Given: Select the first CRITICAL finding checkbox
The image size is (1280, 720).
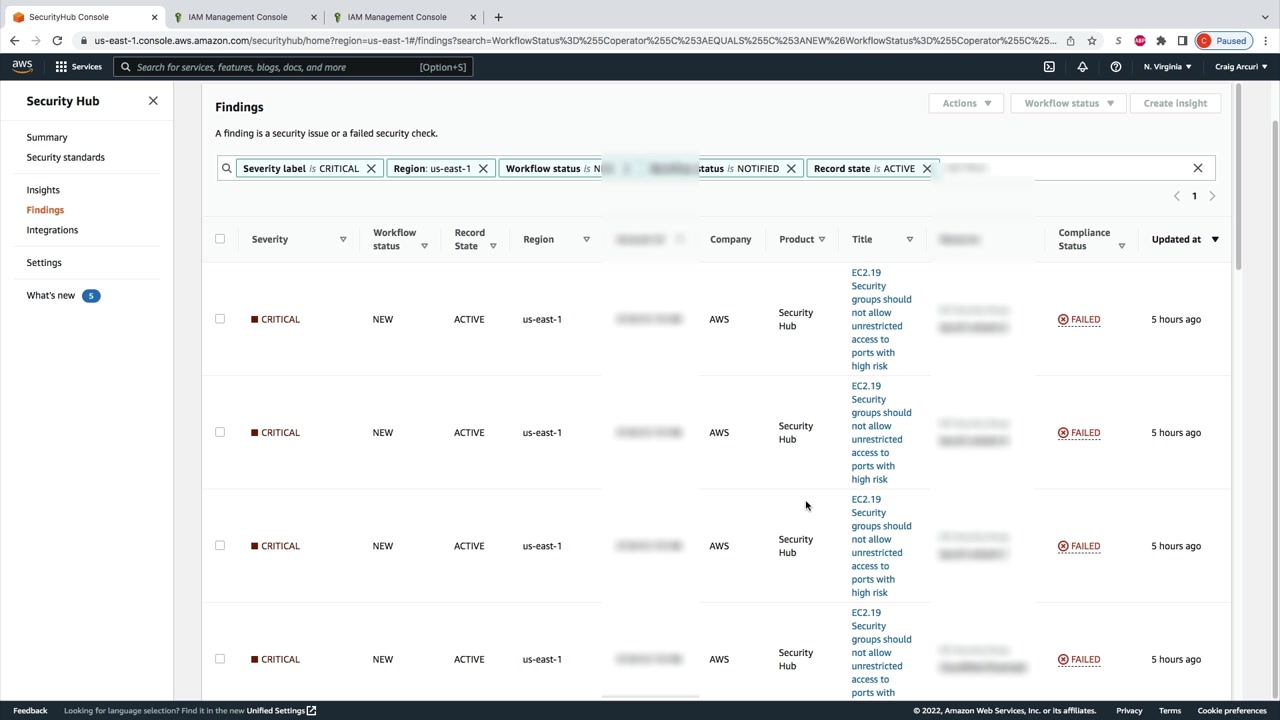Looking at the screenshot, I should click(220, 319).
